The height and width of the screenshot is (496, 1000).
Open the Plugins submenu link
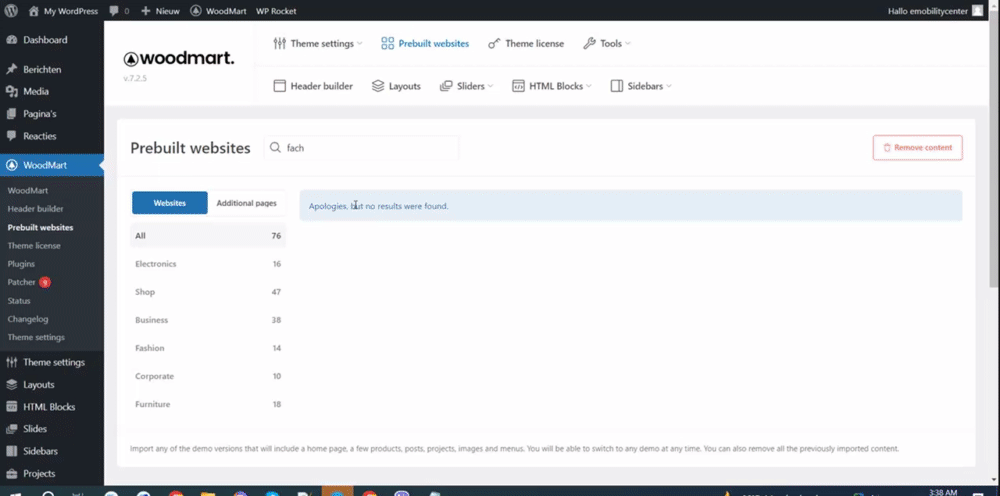(x=21, y=263)
